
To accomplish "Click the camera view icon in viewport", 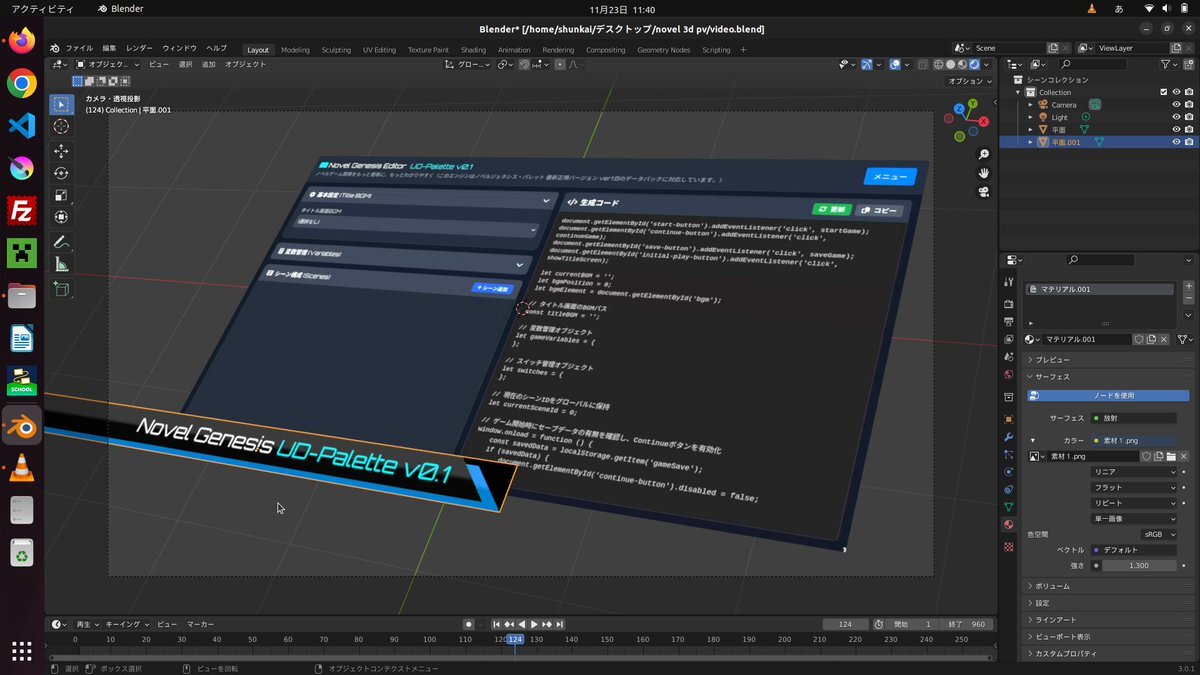I will pyautogui.click(x=984, y=192).
